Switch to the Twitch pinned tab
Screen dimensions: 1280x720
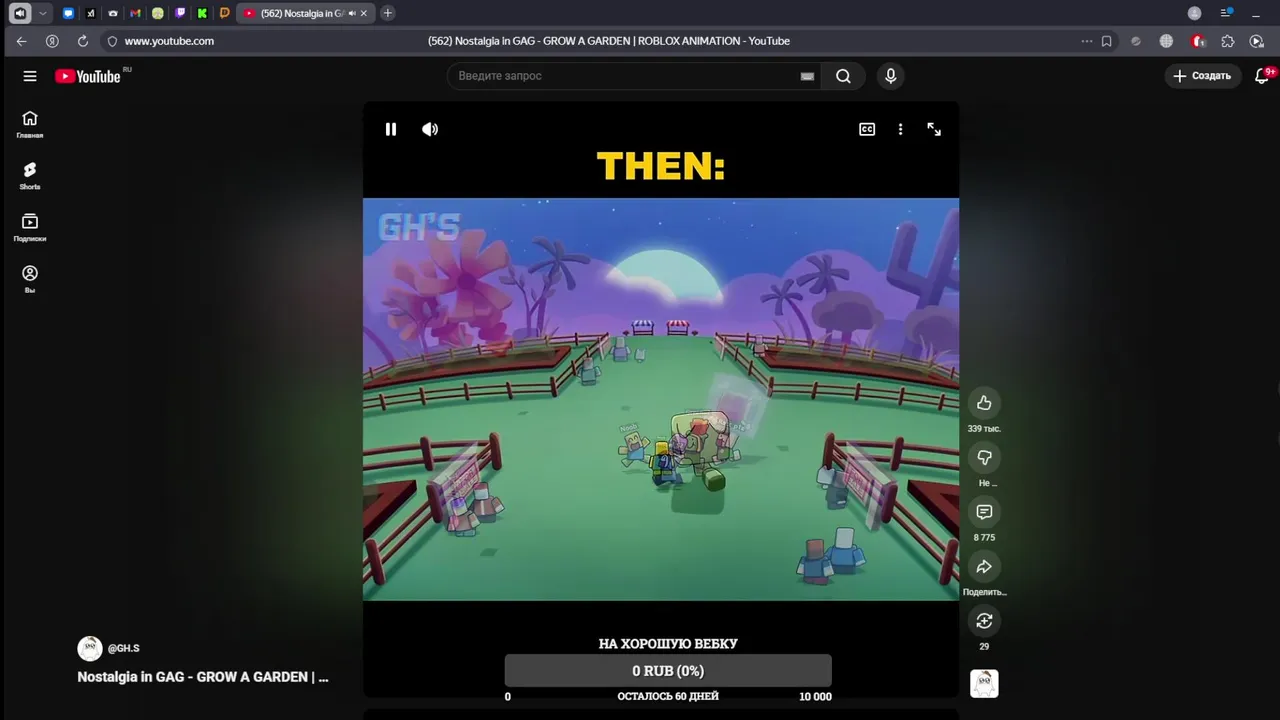[x=180, y=13]
